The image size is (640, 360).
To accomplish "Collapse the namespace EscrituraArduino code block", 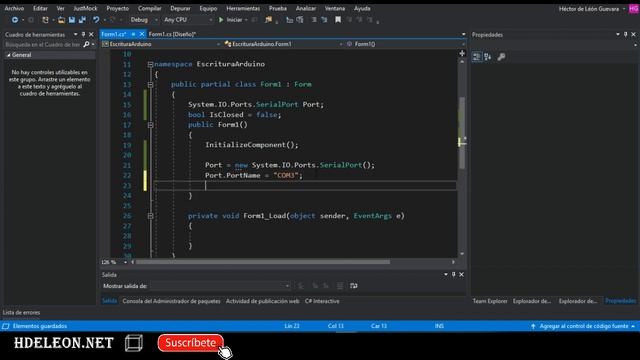I will tap(150, 64).
